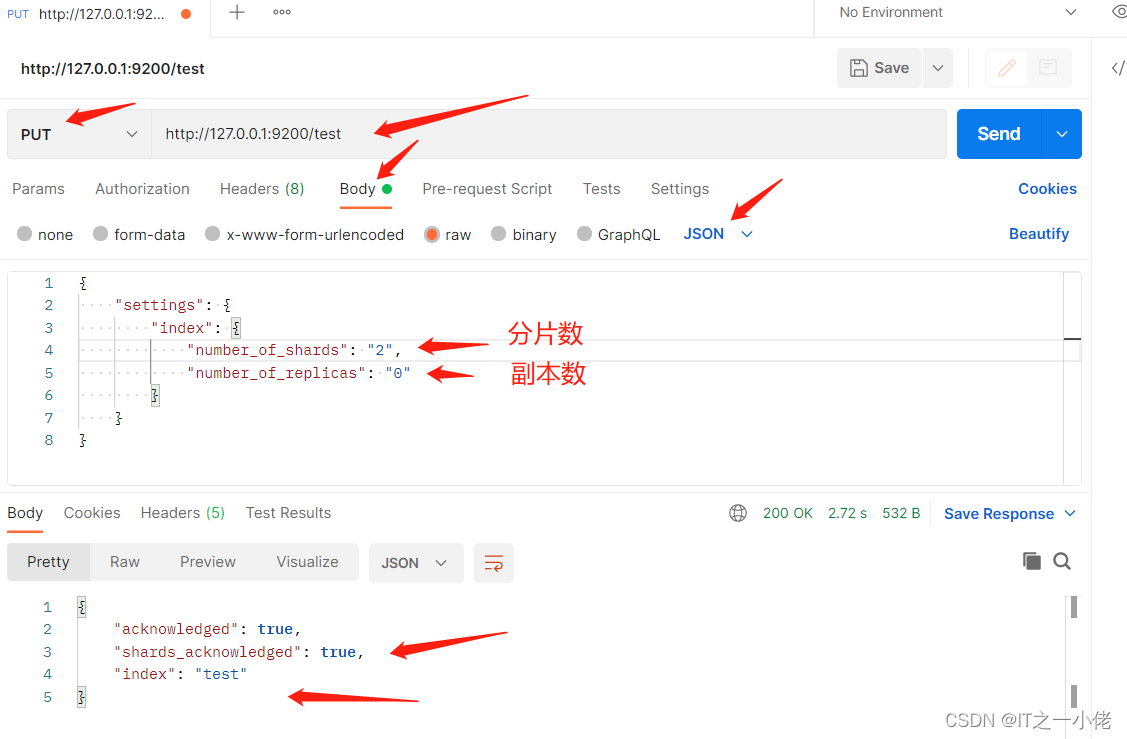
Task: Click the environment quick look eye icon
Action: point(1118,12)
